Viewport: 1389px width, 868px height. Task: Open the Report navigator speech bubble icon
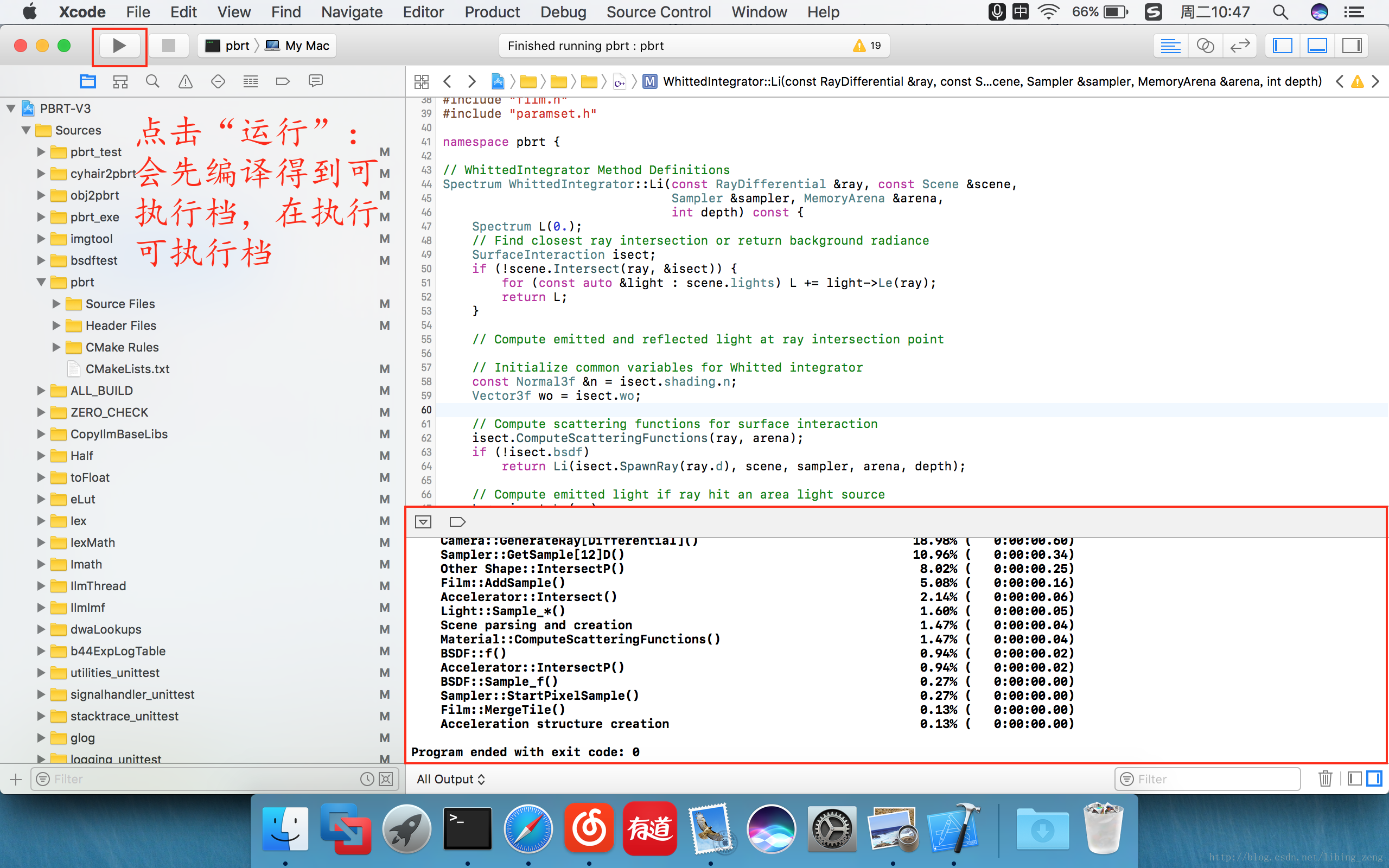pyautogui.click(x=316, y=81)
